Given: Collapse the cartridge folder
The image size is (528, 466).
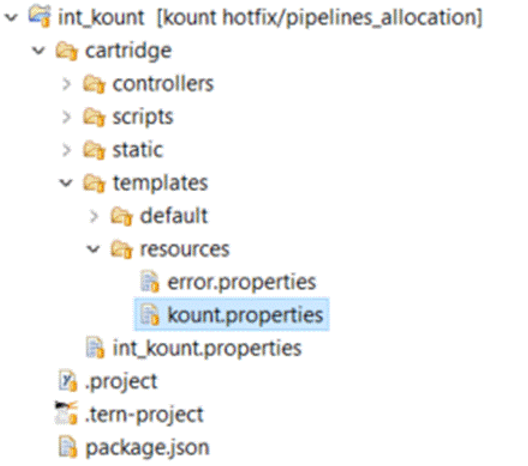Looking at the screenshot, I should pyautogui.click(x=38, y=51).
